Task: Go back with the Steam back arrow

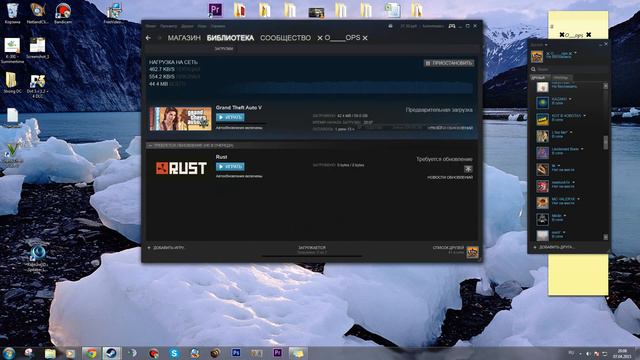Action: (x=148, y=38)
